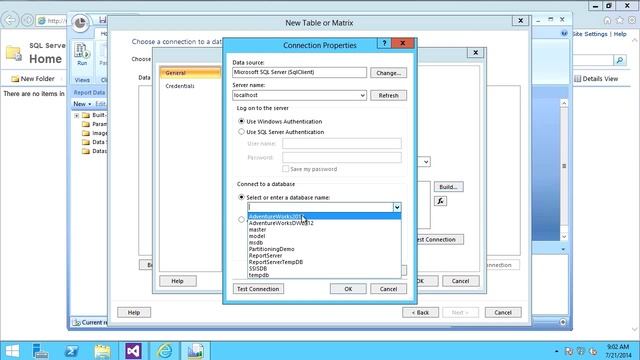
Task: Switch to Internet Explorer in the taskbar
Action: (x=164, y=351)
